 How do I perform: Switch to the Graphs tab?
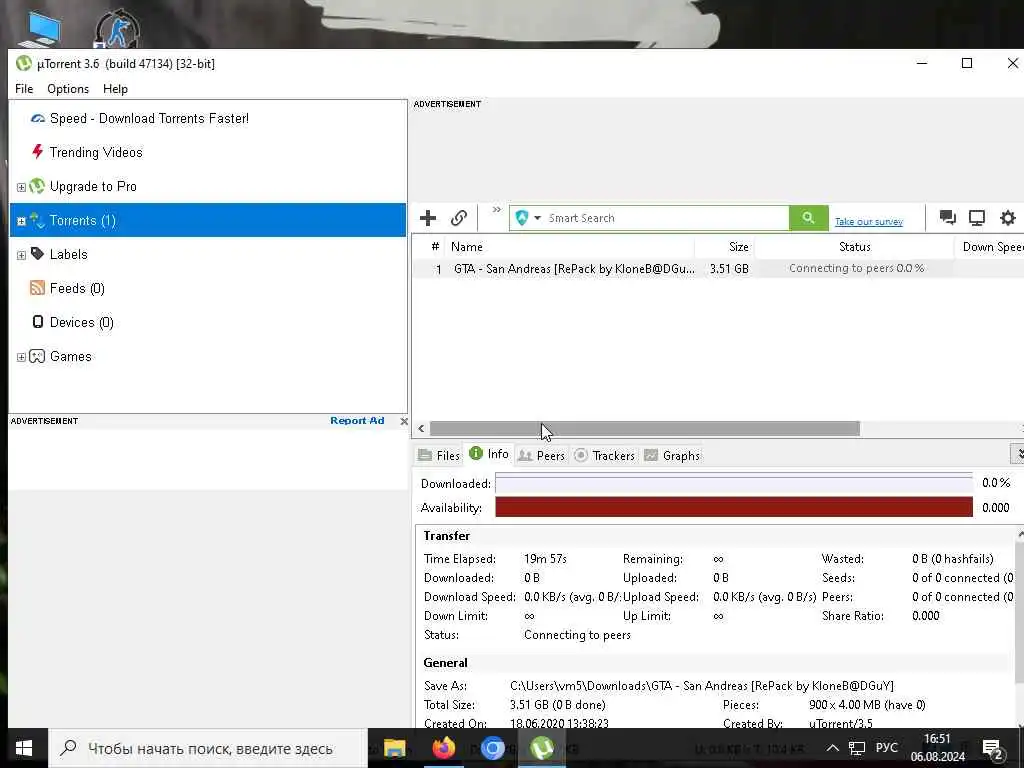(672, 455)
